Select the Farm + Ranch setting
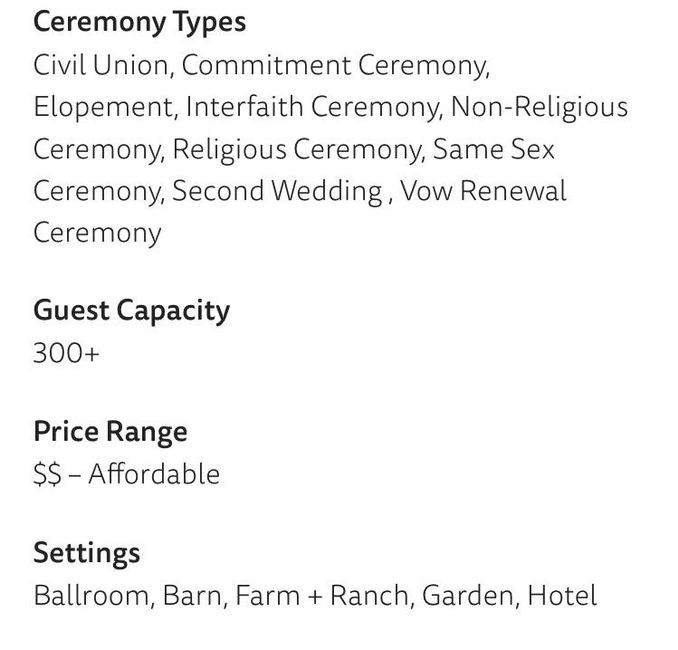 pyautogui.click(x=325, y=596)
